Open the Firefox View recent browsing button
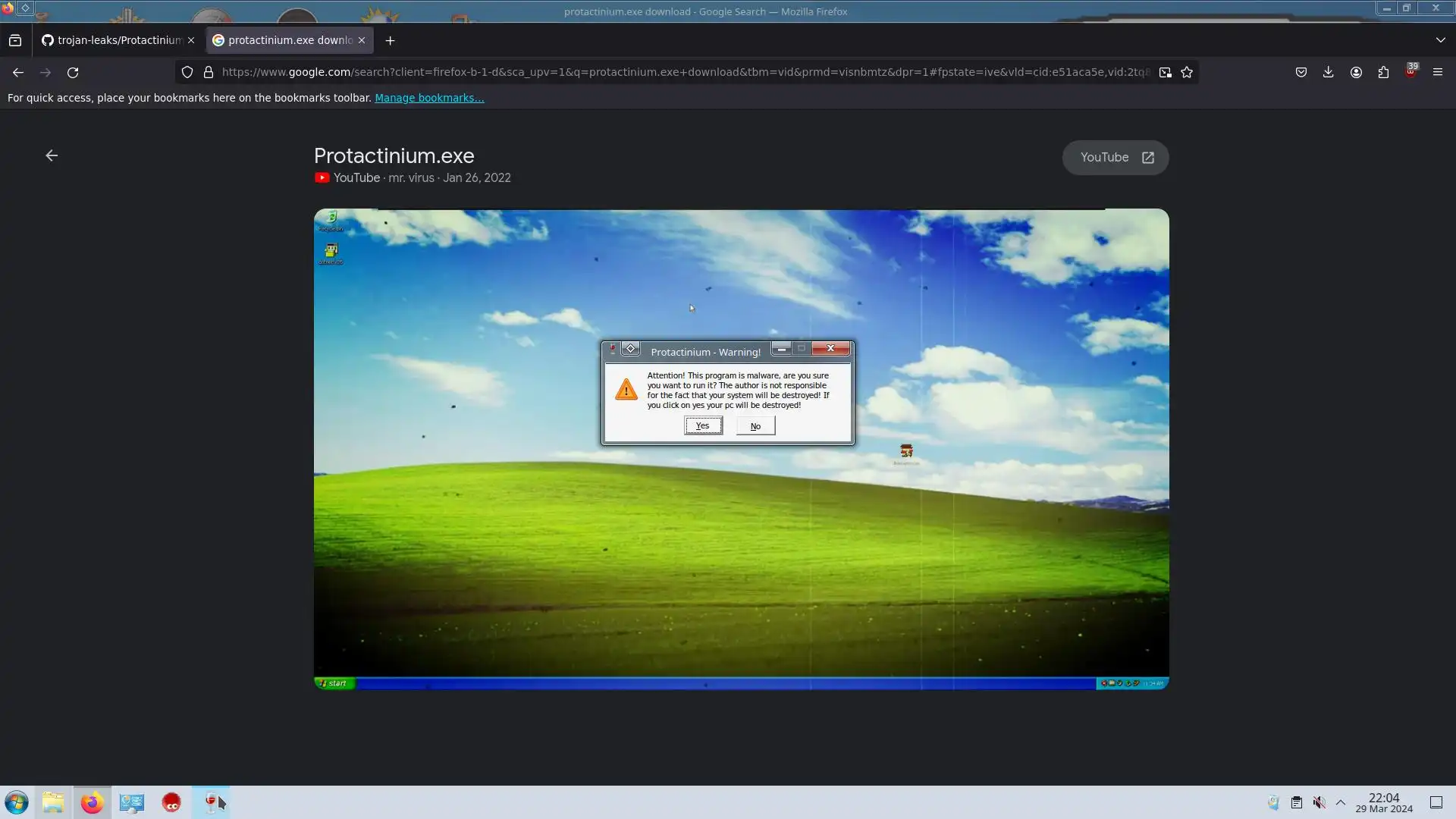Viewport: 1456px width, 819px height. (15, 40)
